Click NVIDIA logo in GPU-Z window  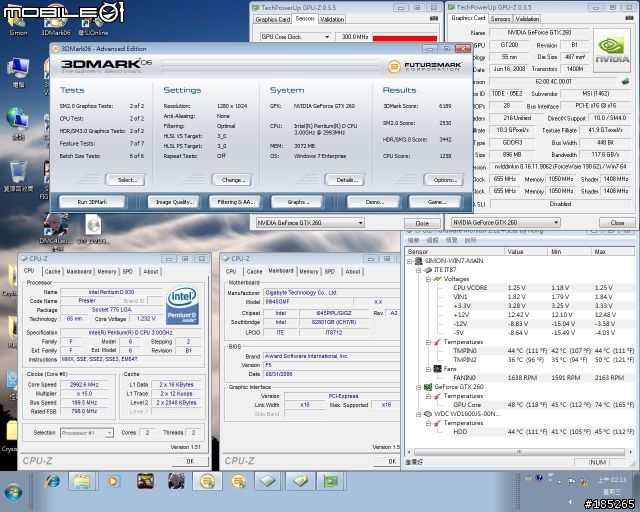611,50
